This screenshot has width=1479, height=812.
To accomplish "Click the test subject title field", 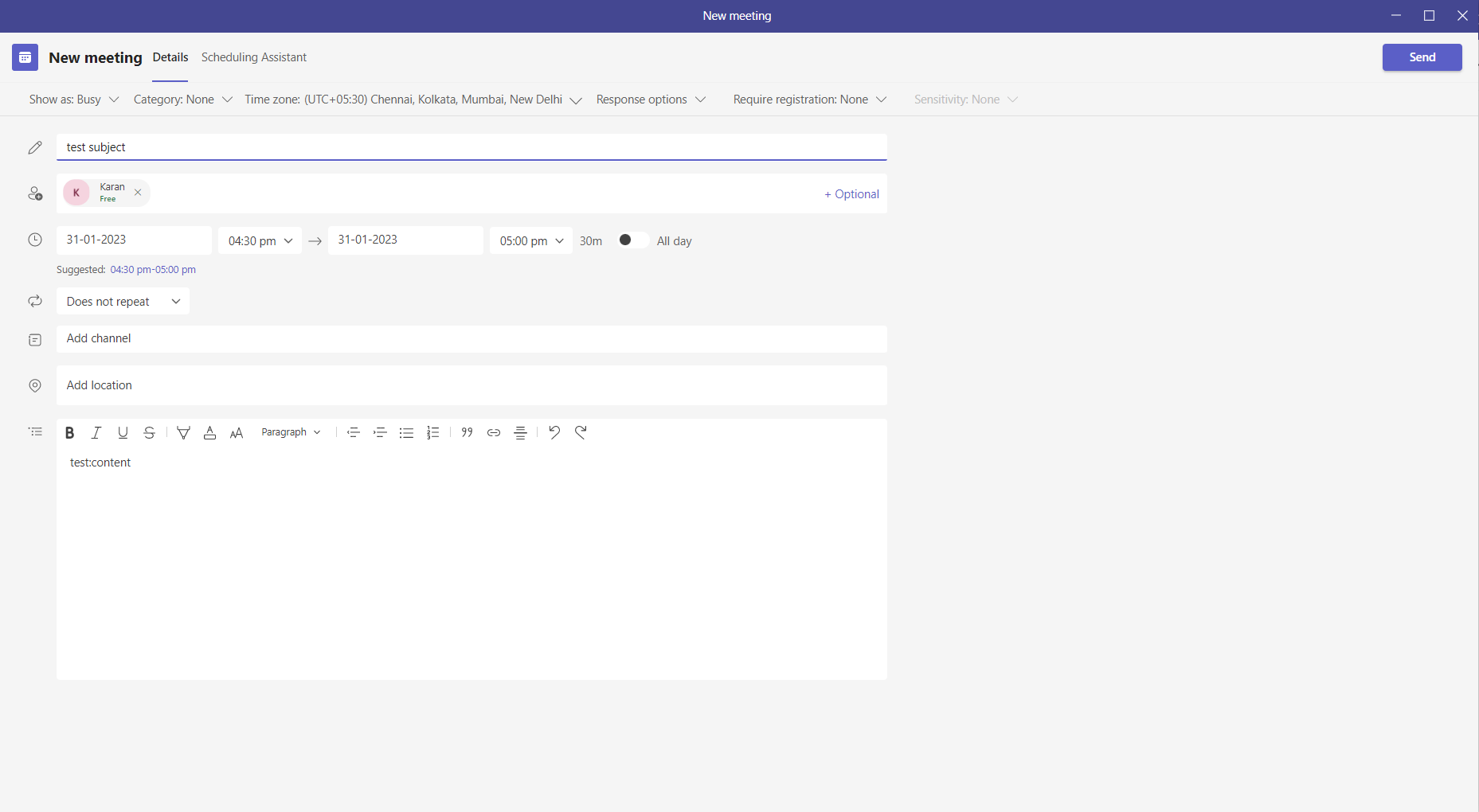I will click(471, 147).
